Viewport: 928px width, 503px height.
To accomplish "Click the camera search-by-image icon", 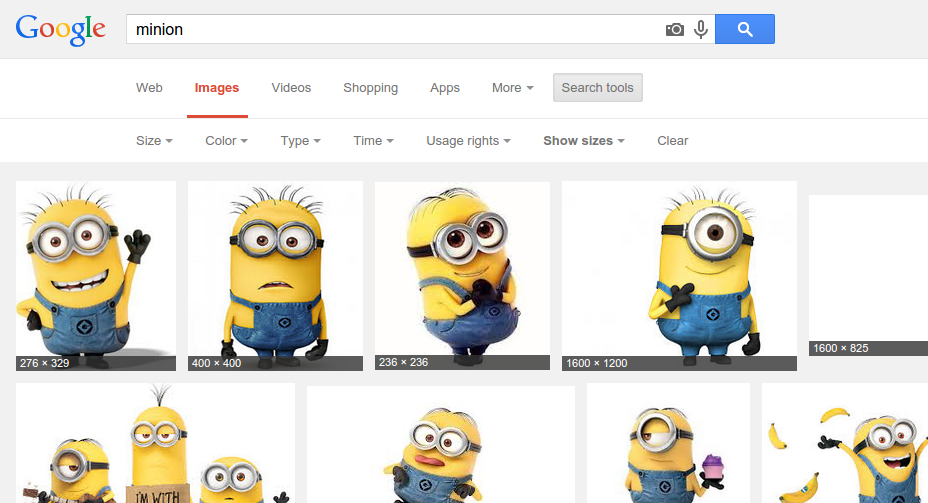I will click(675, 30).
